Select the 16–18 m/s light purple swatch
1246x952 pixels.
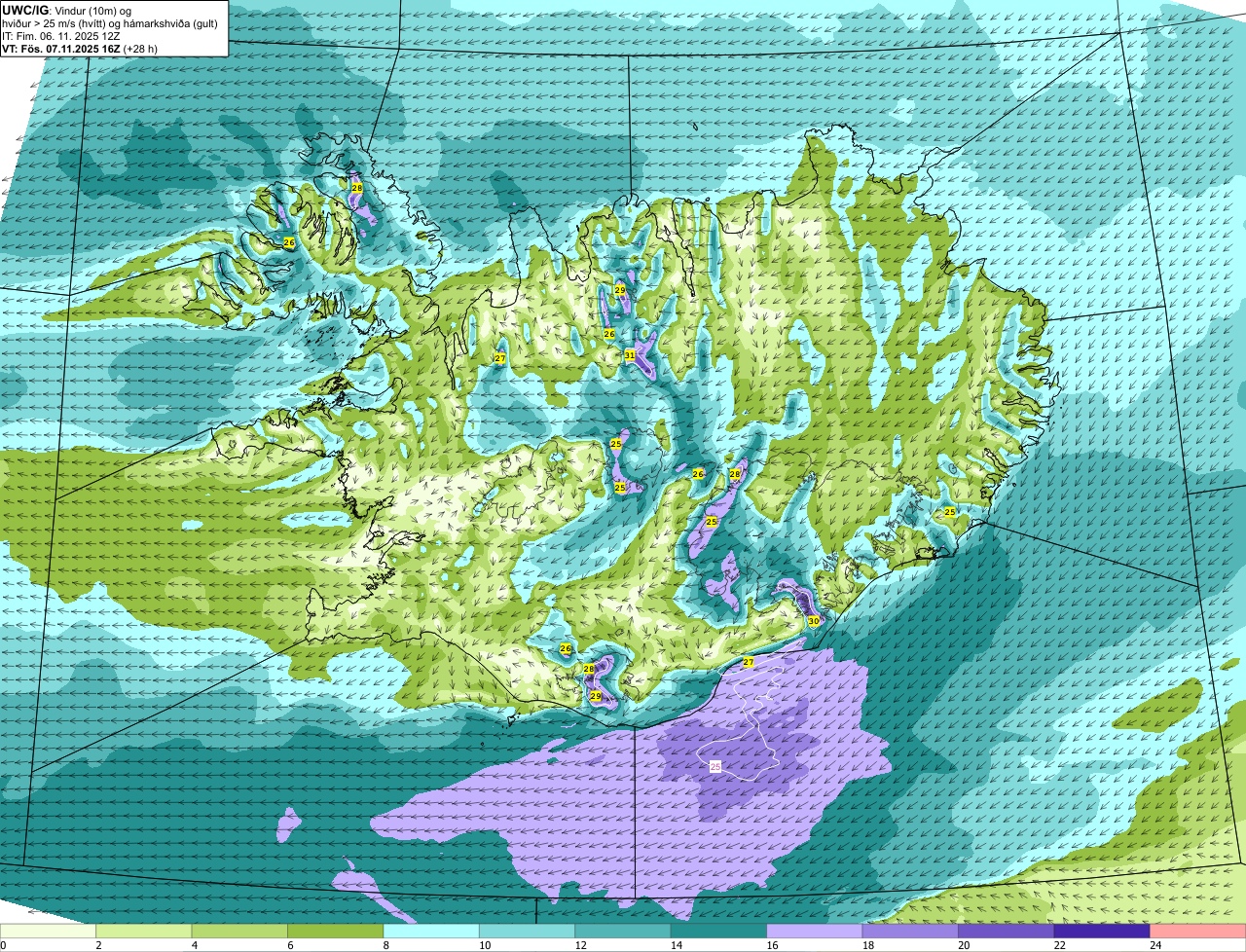click(x=815, y=931)
